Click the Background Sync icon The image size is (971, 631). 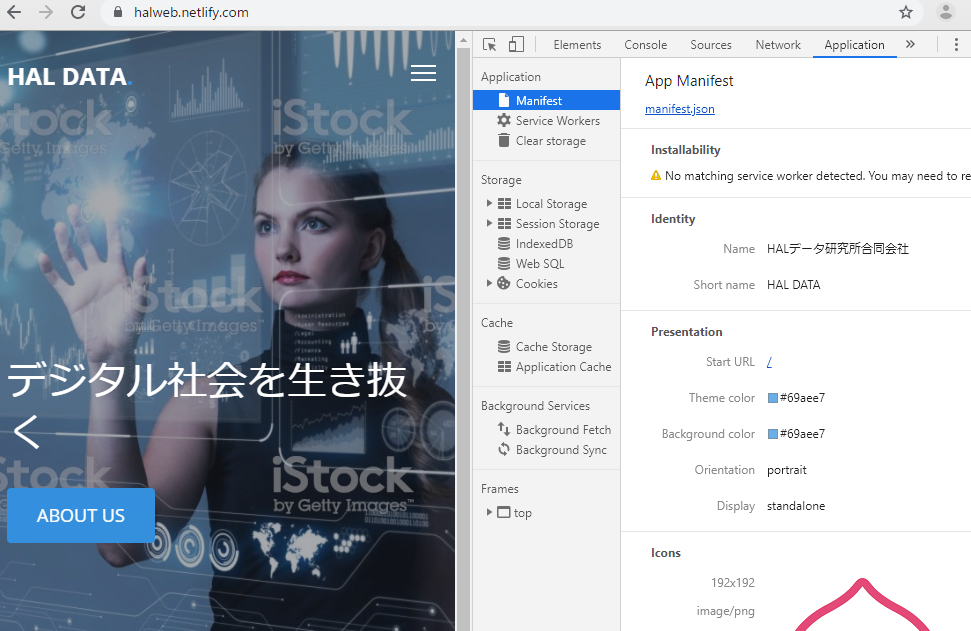coord(504,450)
